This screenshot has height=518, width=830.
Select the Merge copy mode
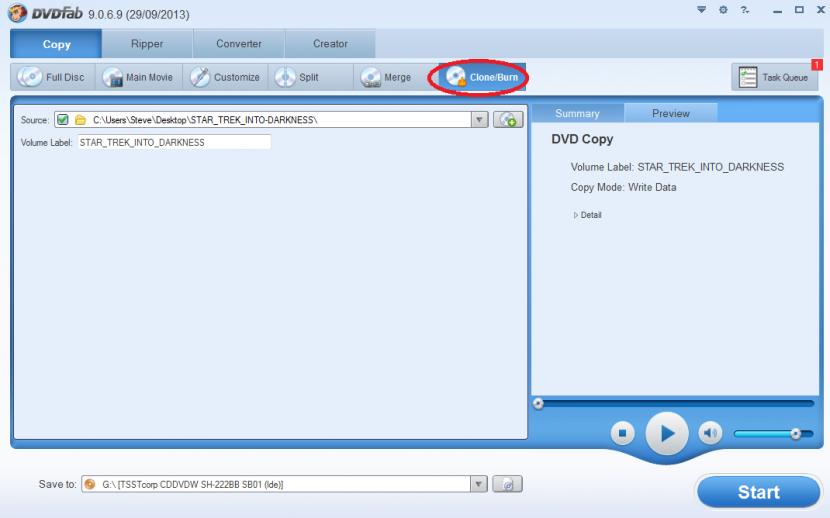pos(396,77)
